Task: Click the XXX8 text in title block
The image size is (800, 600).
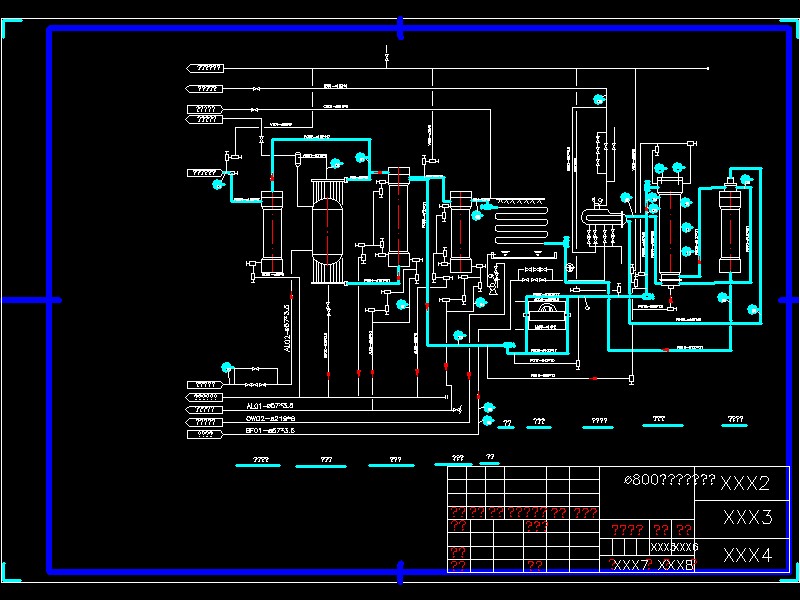Action: pos(676,565)
